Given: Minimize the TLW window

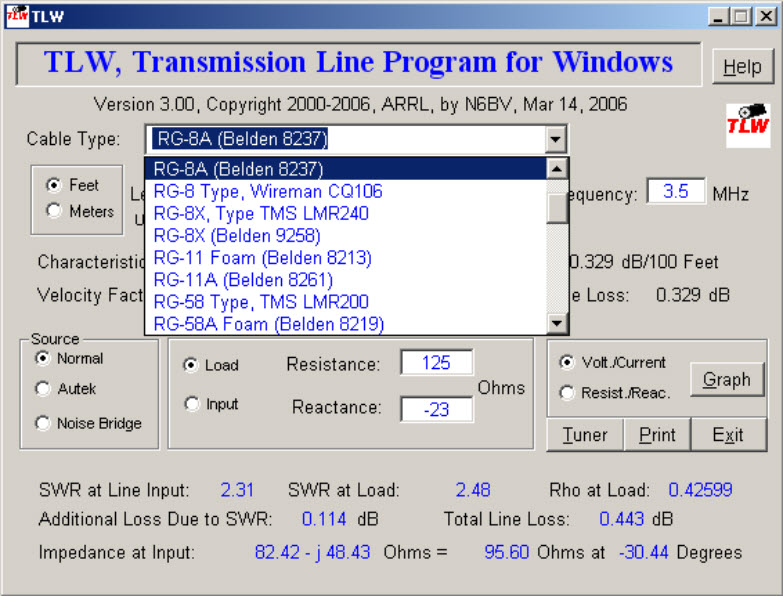Looking at the screenshot, I should click(x=718, y=16).
